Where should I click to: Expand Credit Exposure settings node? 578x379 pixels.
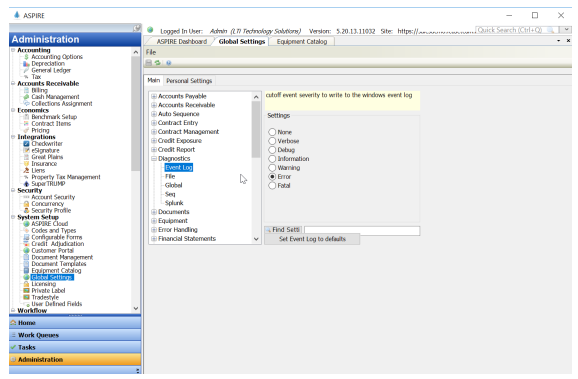click(154, 141)
